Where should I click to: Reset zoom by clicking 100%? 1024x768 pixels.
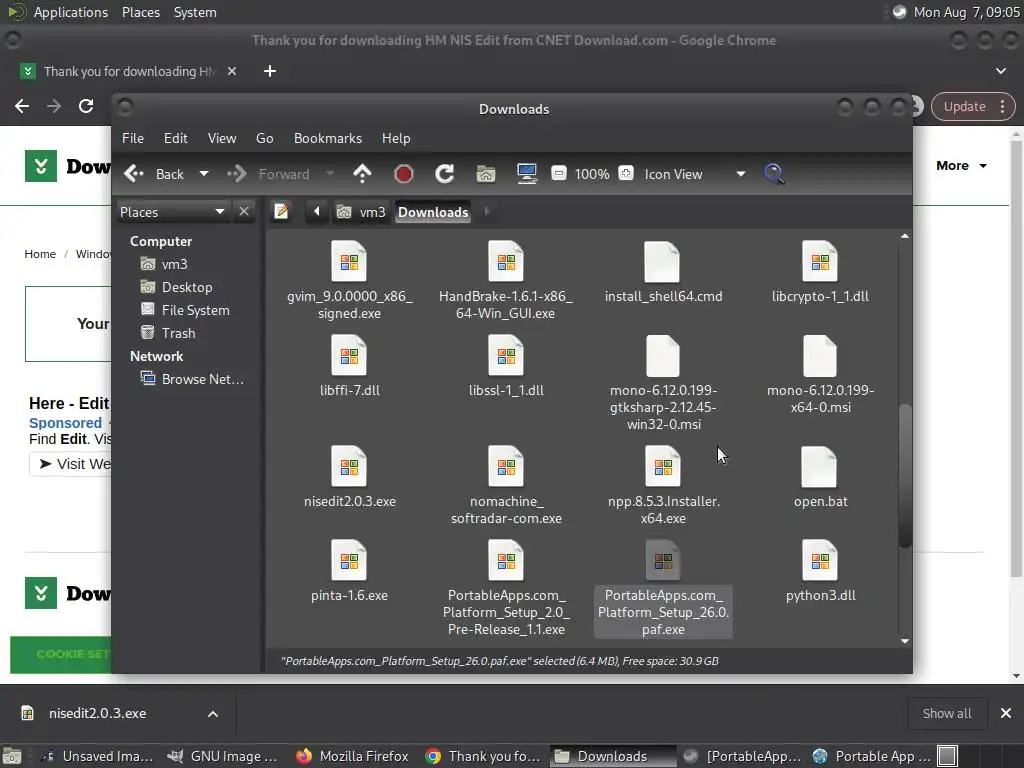click(x=592, y=174)
